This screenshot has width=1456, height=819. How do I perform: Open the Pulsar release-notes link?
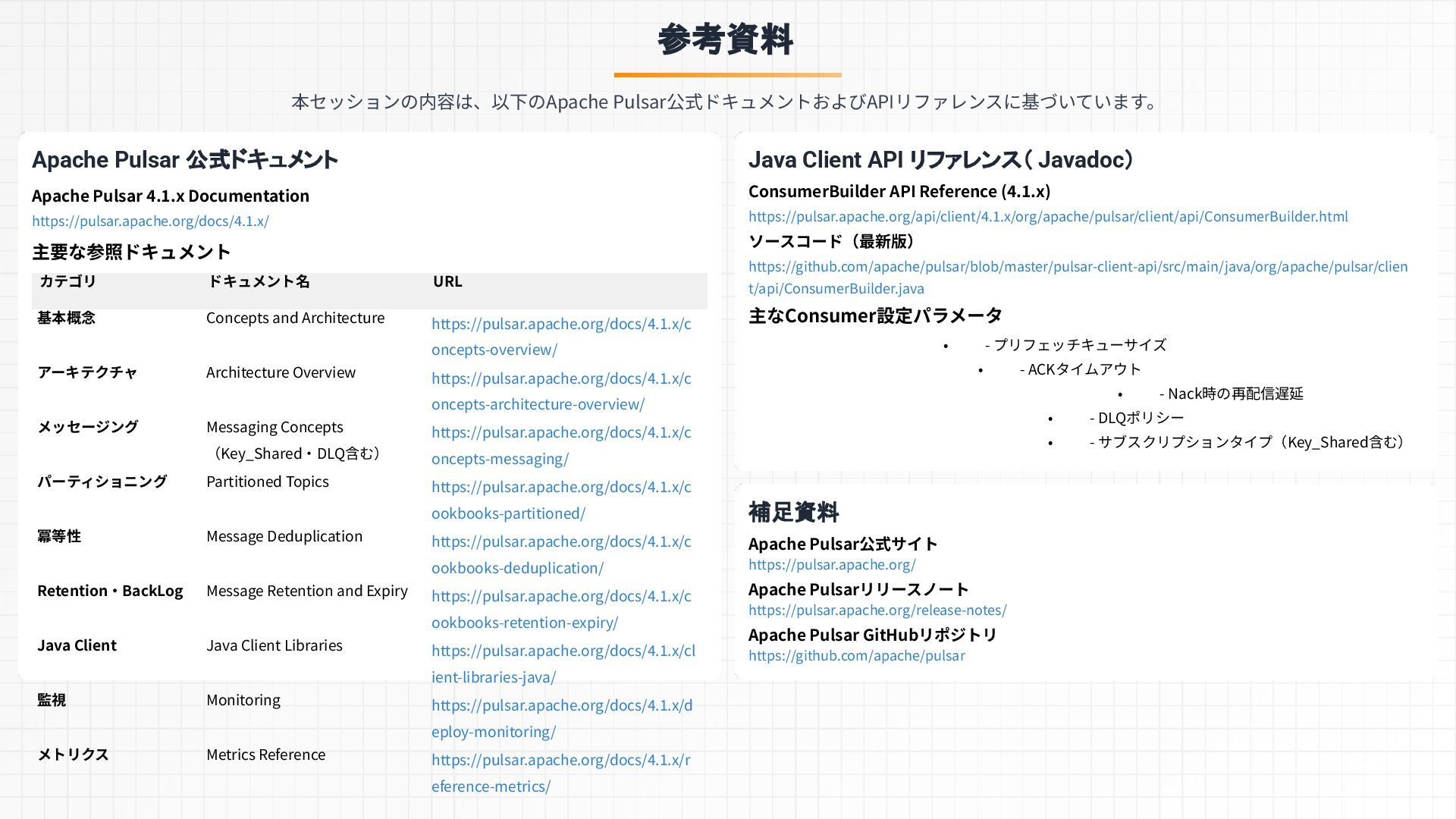coord(877,610)
